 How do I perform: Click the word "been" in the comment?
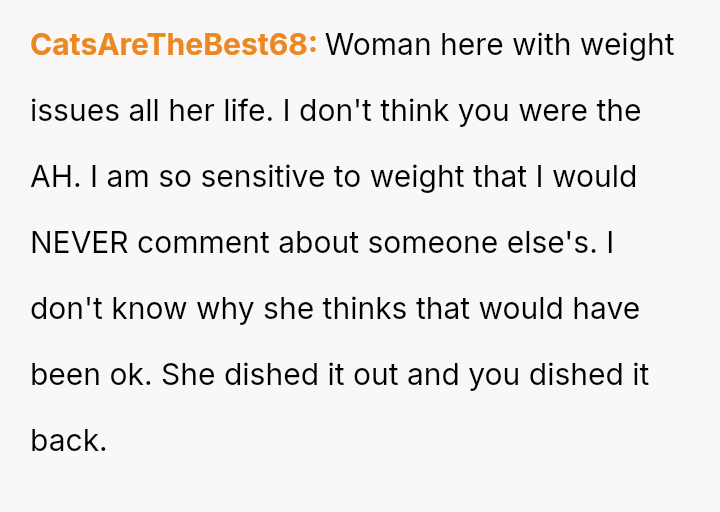click(65, 375)
